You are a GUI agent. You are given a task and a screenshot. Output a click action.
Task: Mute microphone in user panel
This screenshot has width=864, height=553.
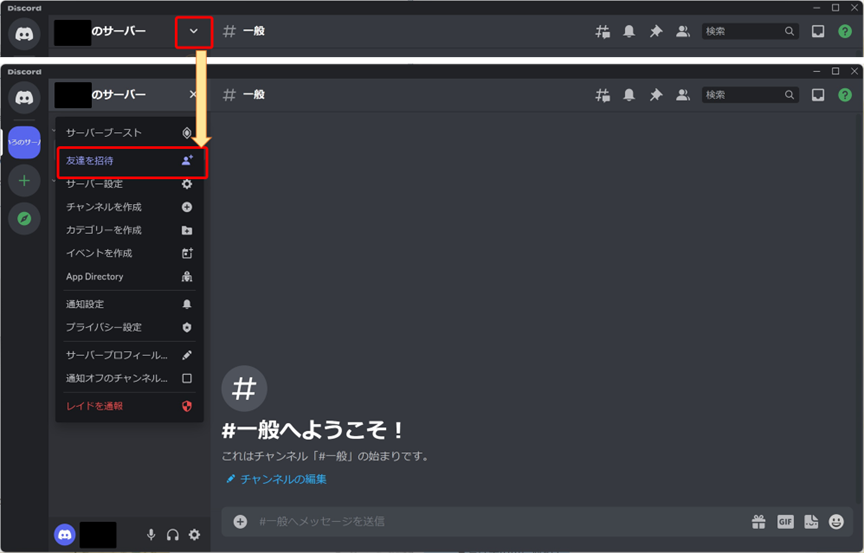pos(151,534)
